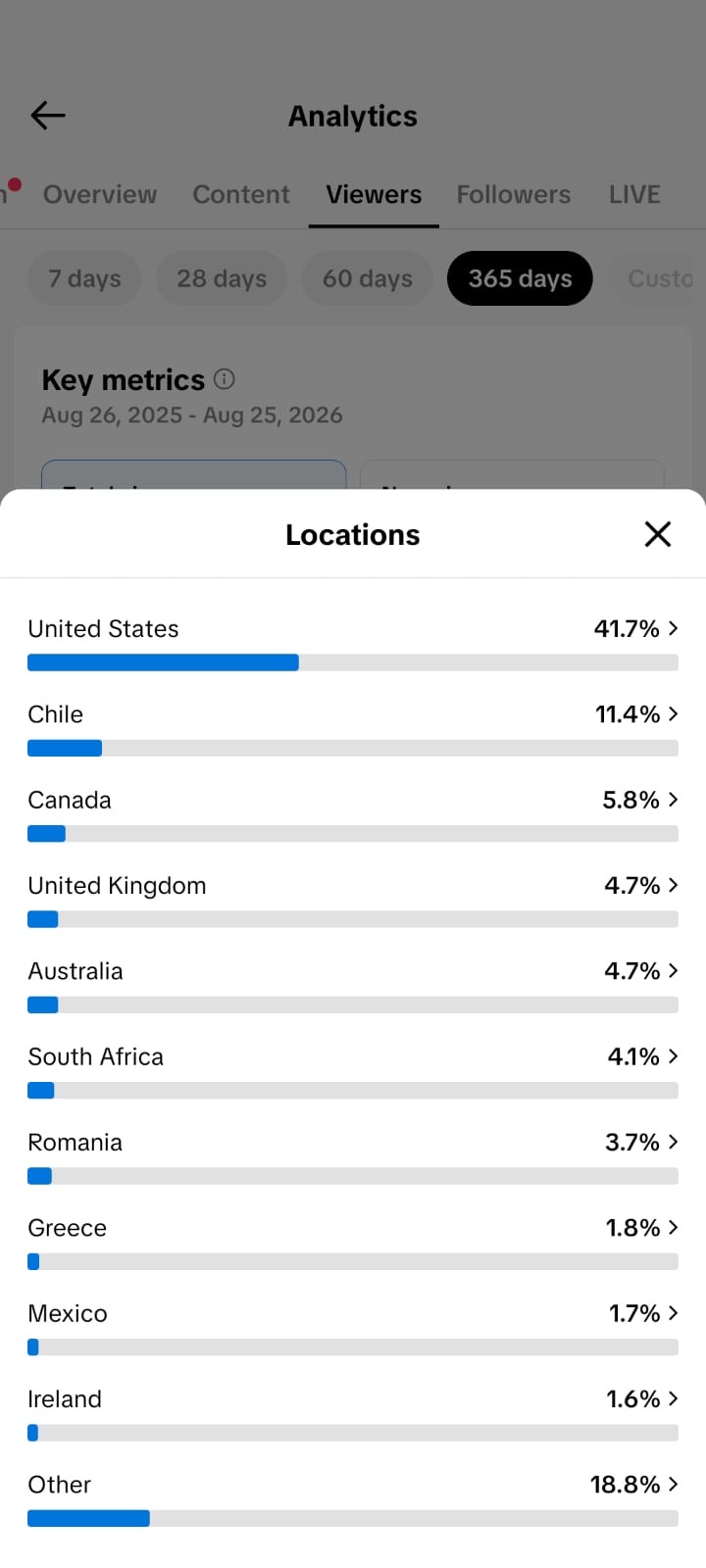
Task: Open Australia location details chevron
Action: pyautogui.click(x=674, y=970)
